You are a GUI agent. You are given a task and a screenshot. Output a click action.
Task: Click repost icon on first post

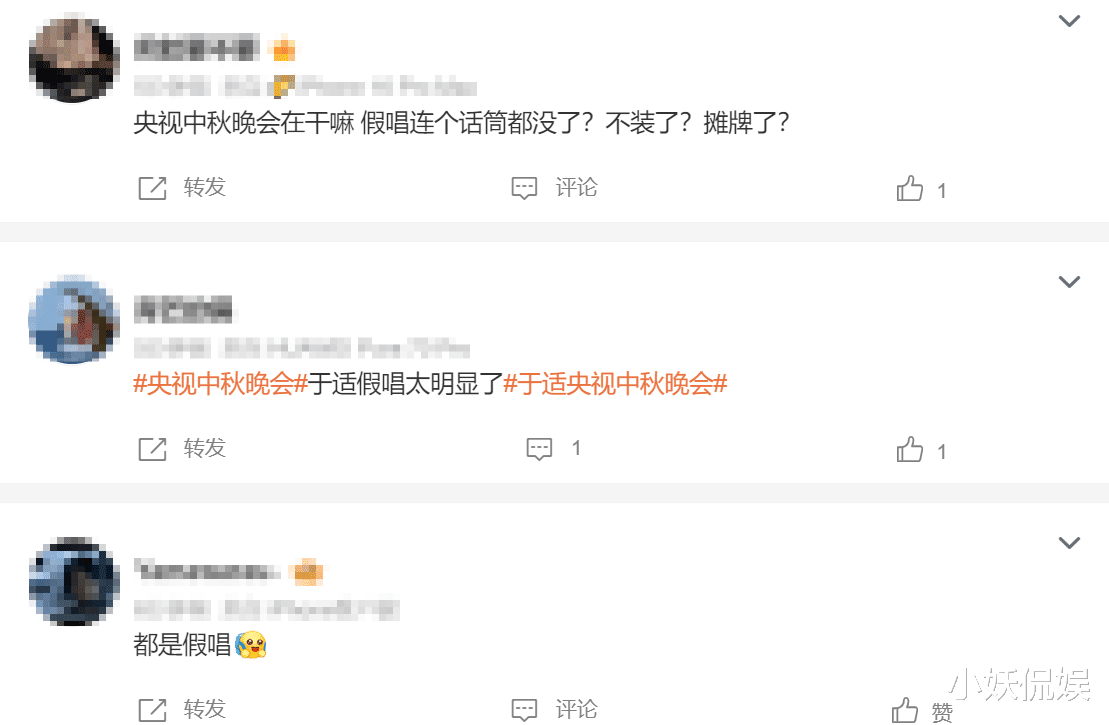pos(152,188)
